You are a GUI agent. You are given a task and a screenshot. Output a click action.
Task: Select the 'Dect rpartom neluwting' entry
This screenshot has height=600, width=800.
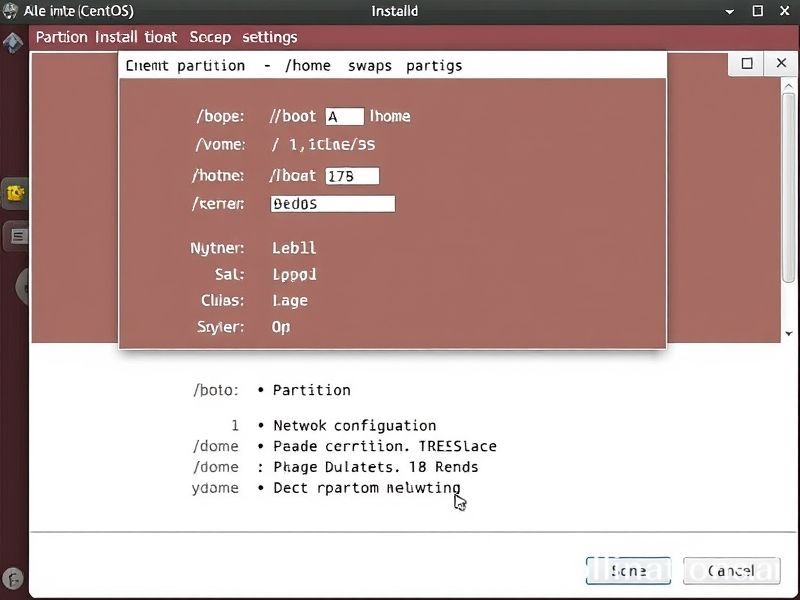(x=366, y=488)
